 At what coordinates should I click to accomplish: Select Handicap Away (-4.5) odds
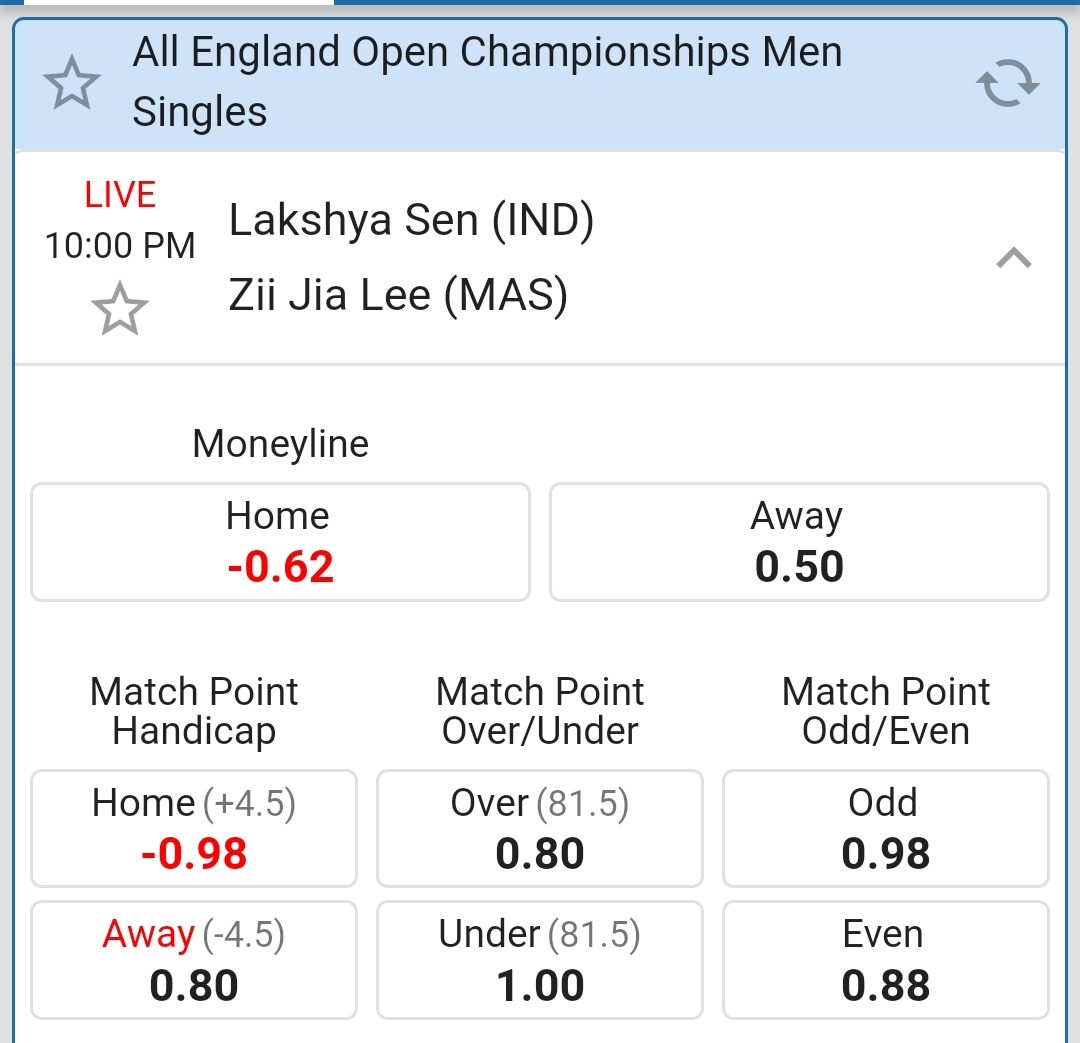point(194,960)
